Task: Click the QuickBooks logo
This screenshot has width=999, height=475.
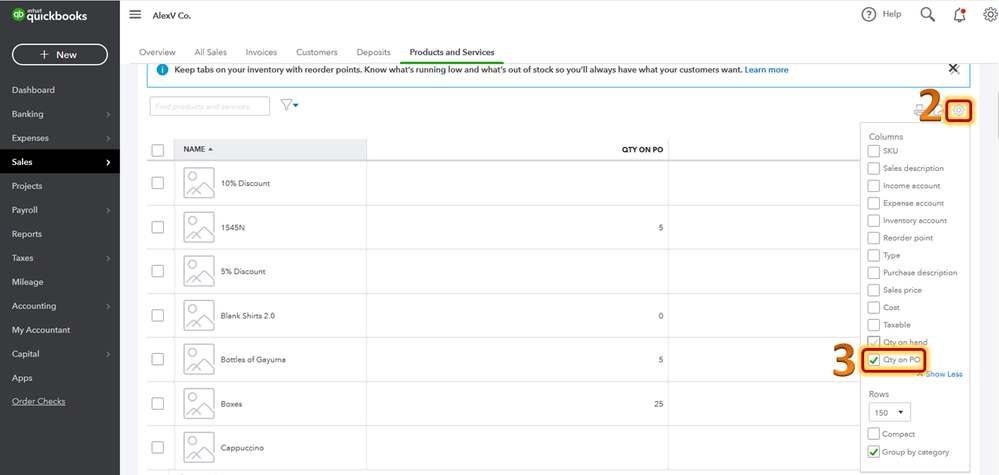Action: 49,15
